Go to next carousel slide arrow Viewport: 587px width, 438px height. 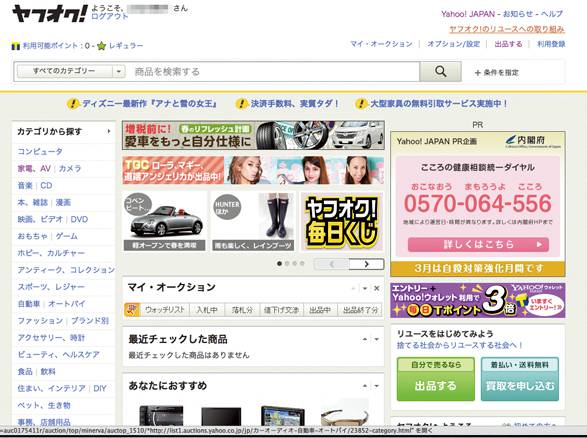click(367, 264)
